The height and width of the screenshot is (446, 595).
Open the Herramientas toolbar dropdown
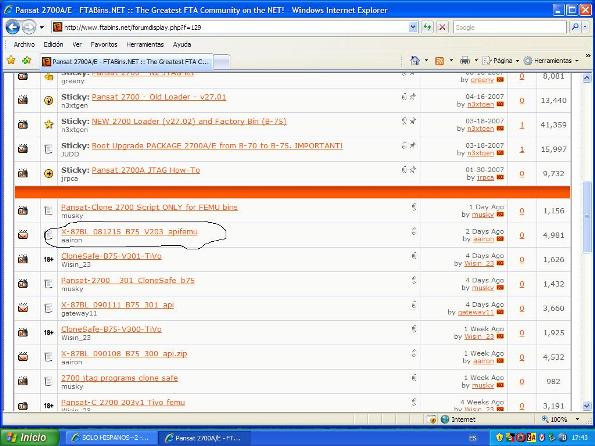point(551,61)
